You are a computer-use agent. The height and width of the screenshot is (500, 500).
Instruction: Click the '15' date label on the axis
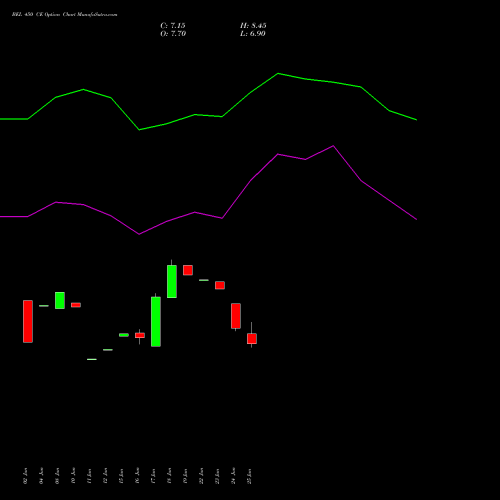click(121, 476)
